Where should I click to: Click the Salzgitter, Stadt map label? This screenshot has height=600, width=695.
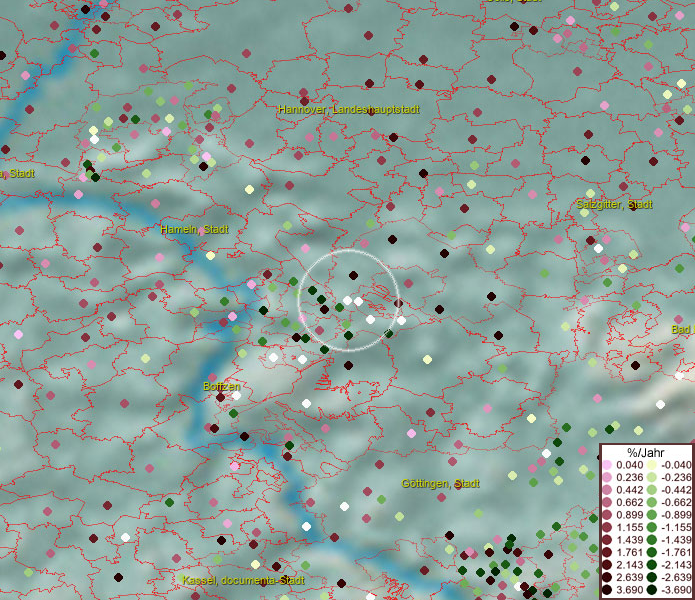[614, 205]
